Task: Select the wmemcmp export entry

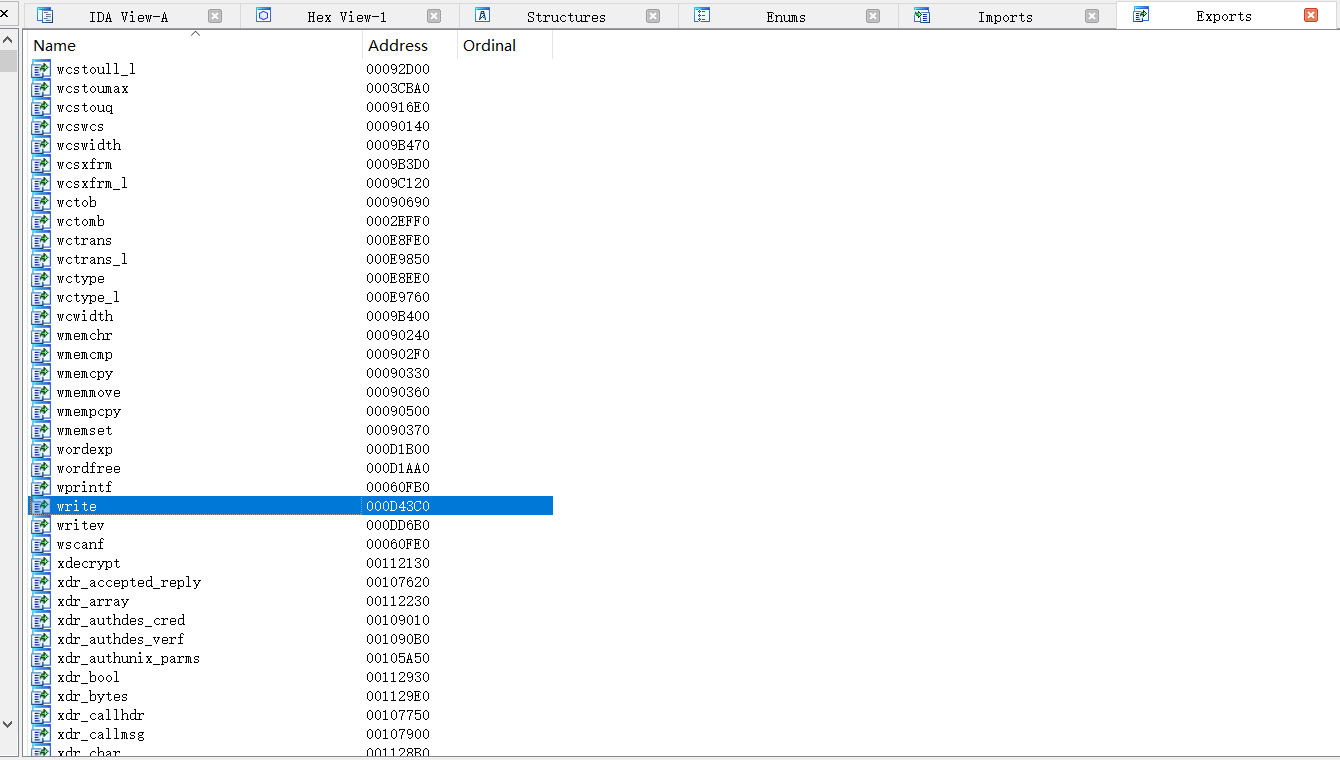Action: (x=84, y=354)
